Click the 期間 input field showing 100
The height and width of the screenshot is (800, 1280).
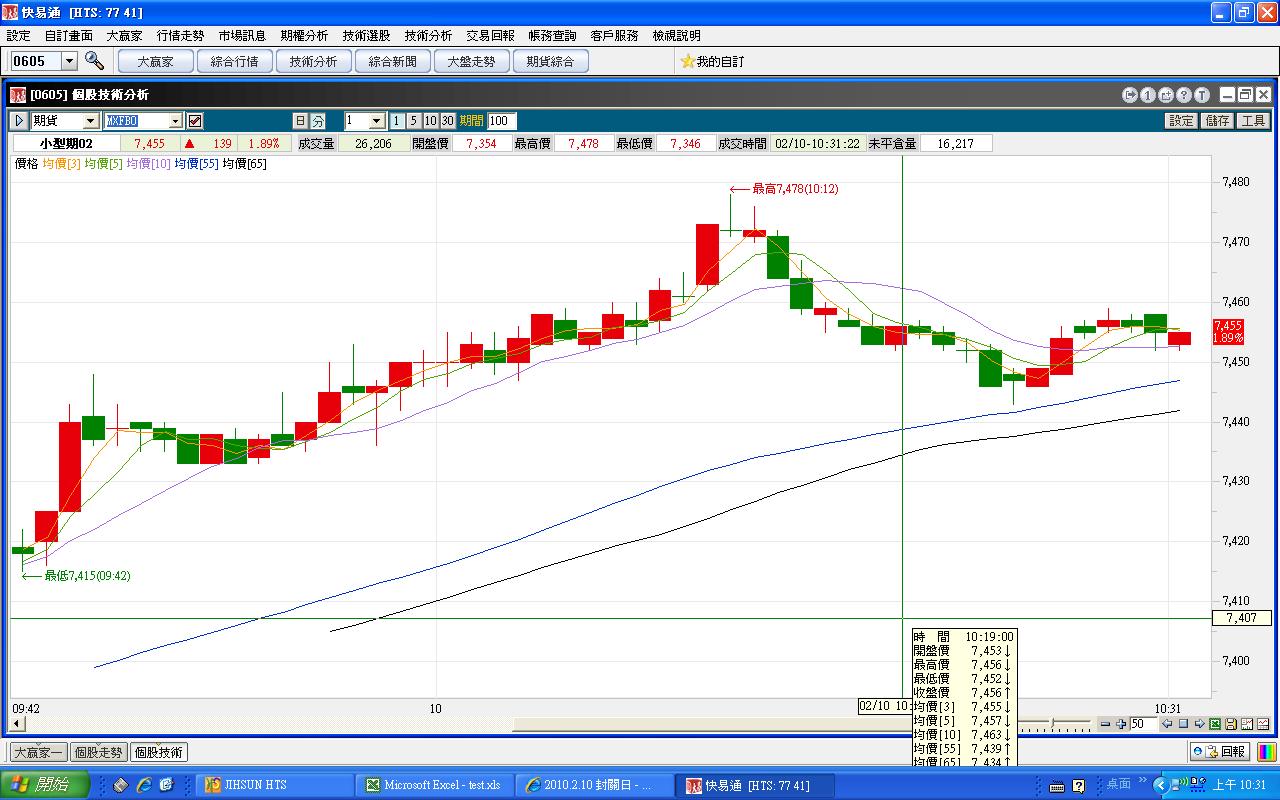(x=500, y=121)
